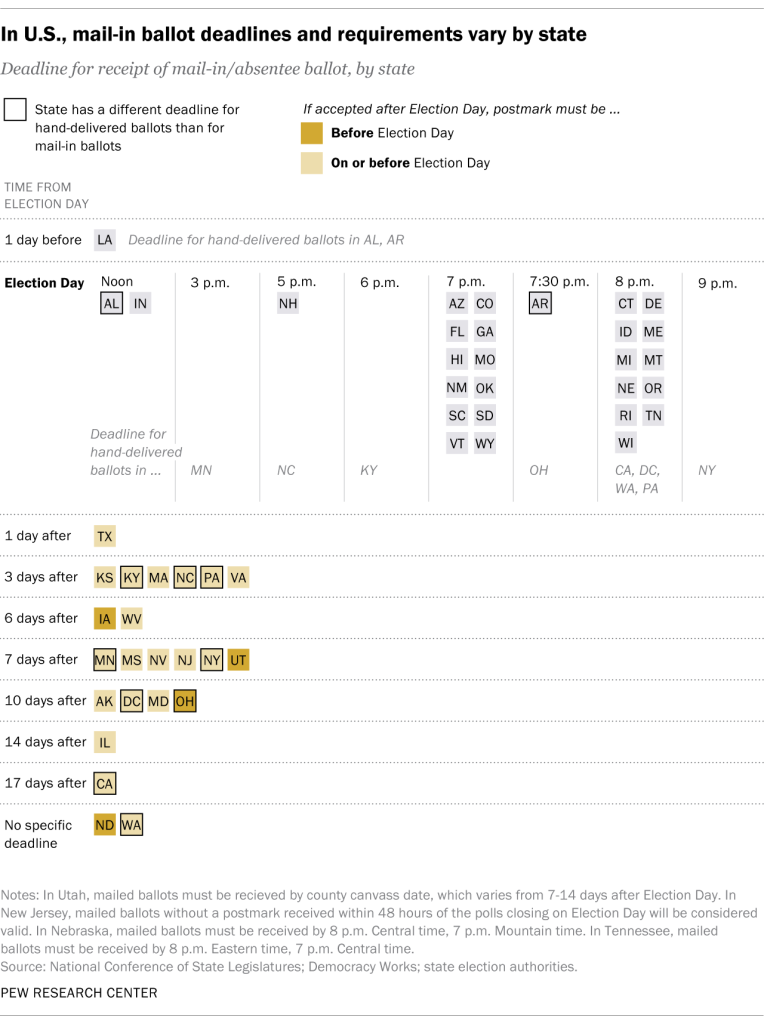Select the outlined AL state box
This screenshot has width=764, height=1024.
[112, 303]
